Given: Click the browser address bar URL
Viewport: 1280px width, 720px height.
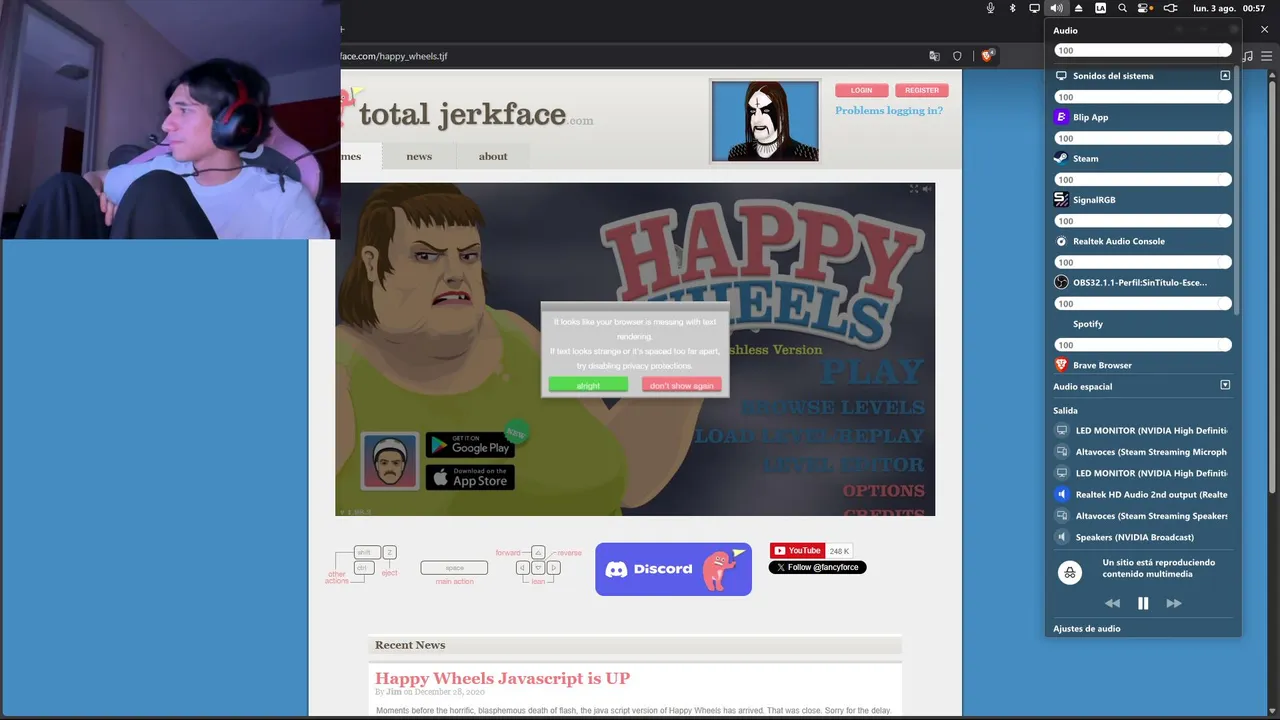Looking at the screenshot, I should click(x=394, y=56).
